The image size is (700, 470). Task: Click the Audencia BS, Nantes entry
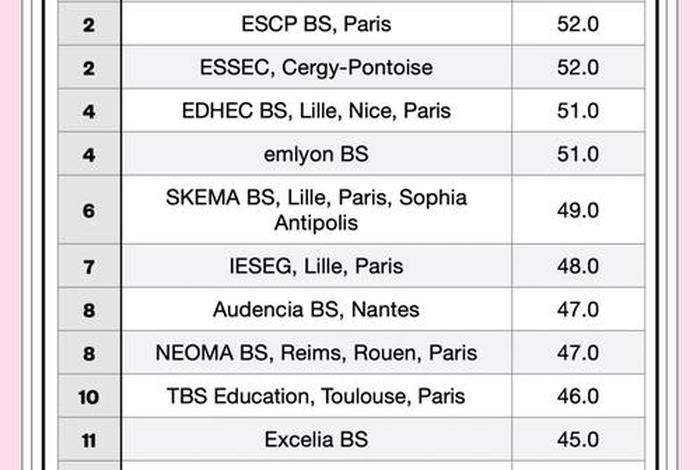click(316, 309)
